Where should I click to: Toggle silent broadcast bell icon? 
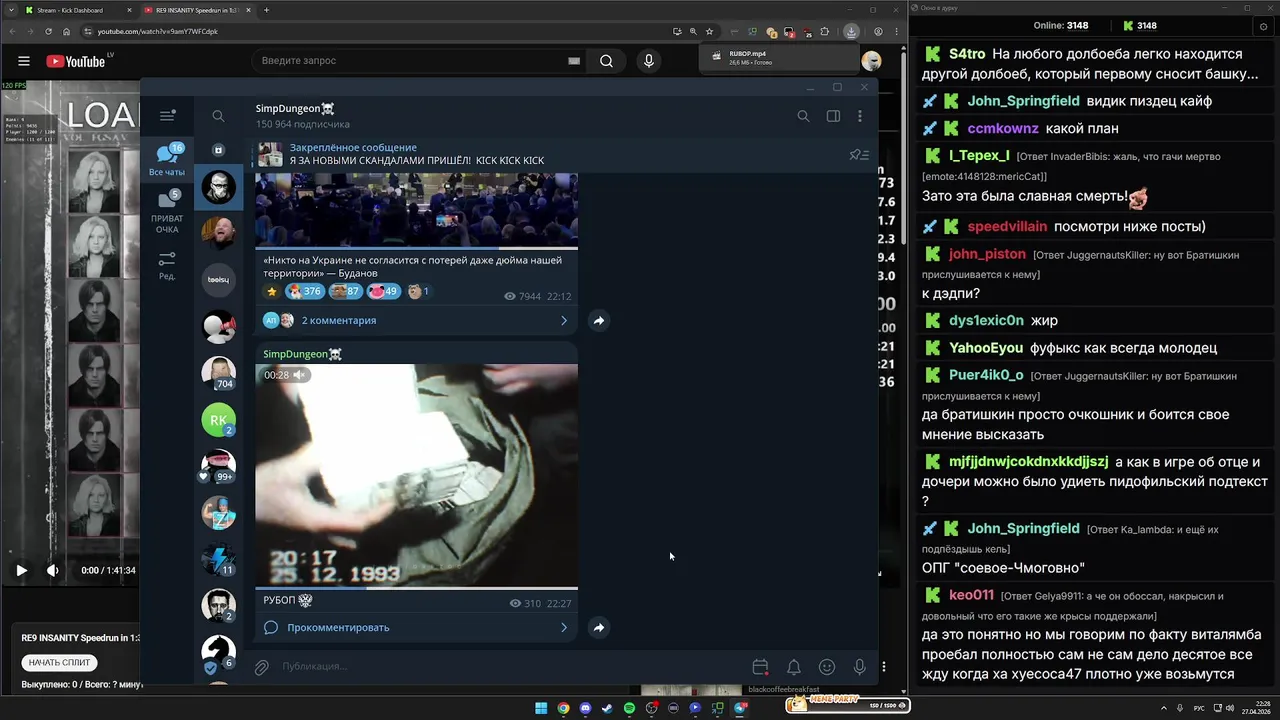(x=793, y=667)
